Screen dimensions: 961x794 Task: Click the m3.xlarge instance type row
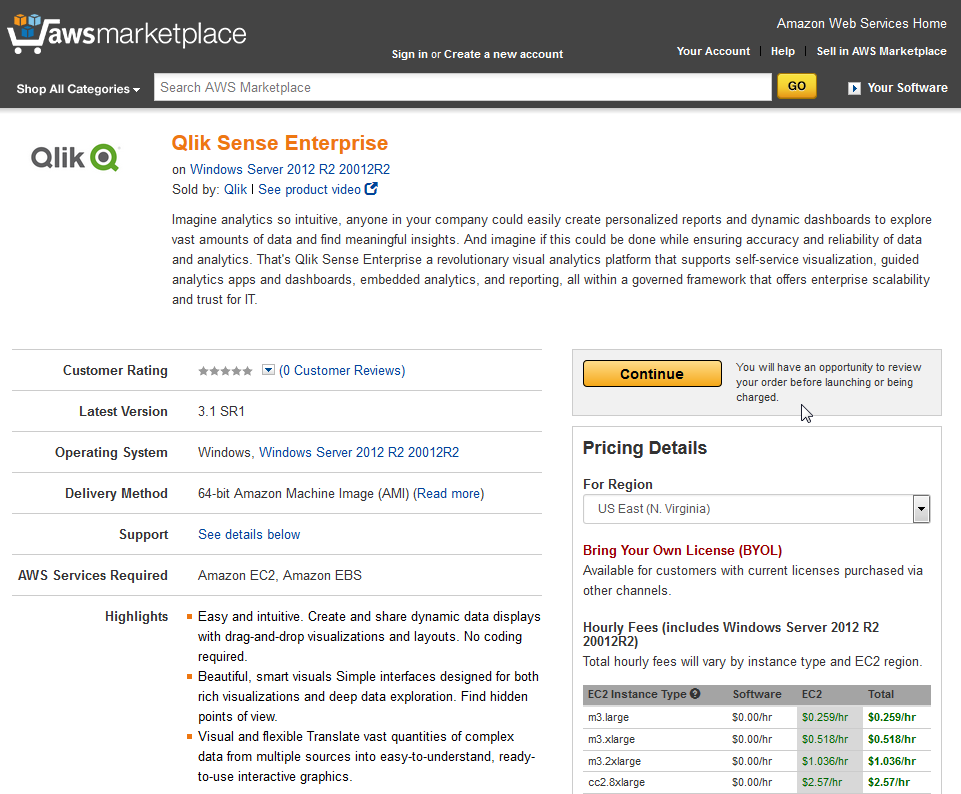point(756,739)
